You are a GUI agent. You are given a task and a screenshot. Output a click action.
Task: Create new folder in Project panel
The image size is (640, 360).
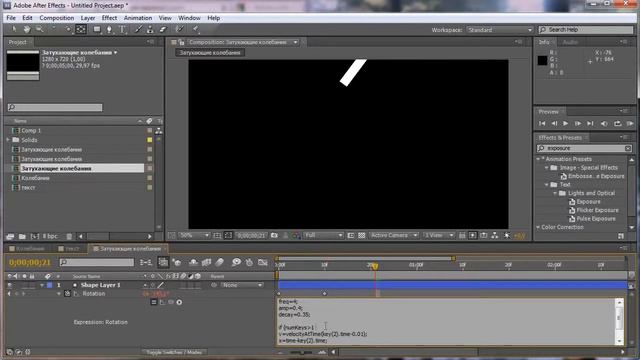22,236
